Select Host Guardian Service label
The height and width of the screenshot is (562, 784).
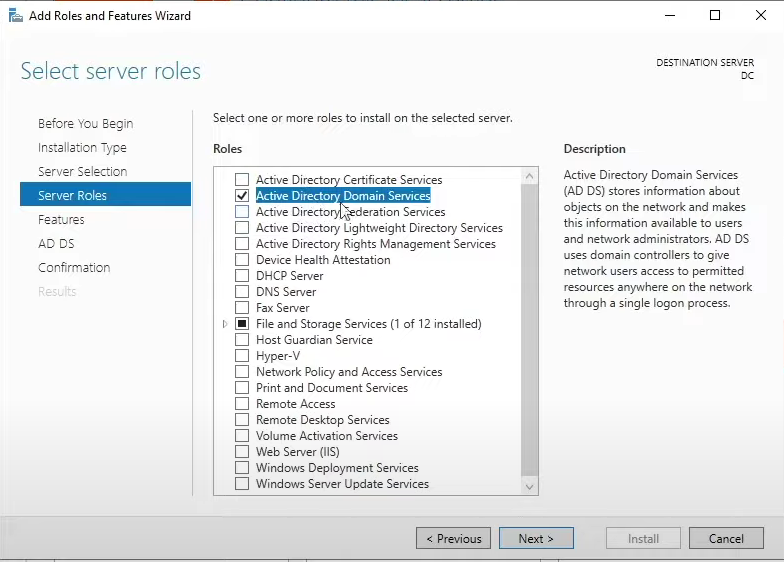pos(314,340)
